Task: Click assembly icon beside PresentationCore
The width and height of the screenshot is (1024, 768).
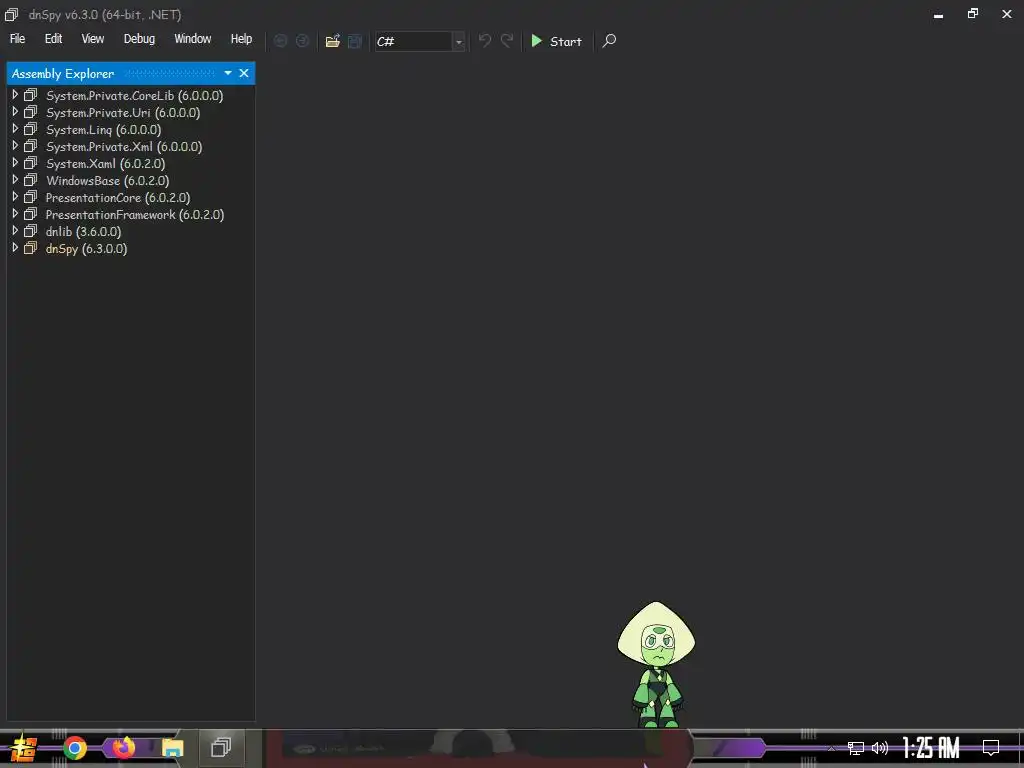Action: (x=31, y=197)
